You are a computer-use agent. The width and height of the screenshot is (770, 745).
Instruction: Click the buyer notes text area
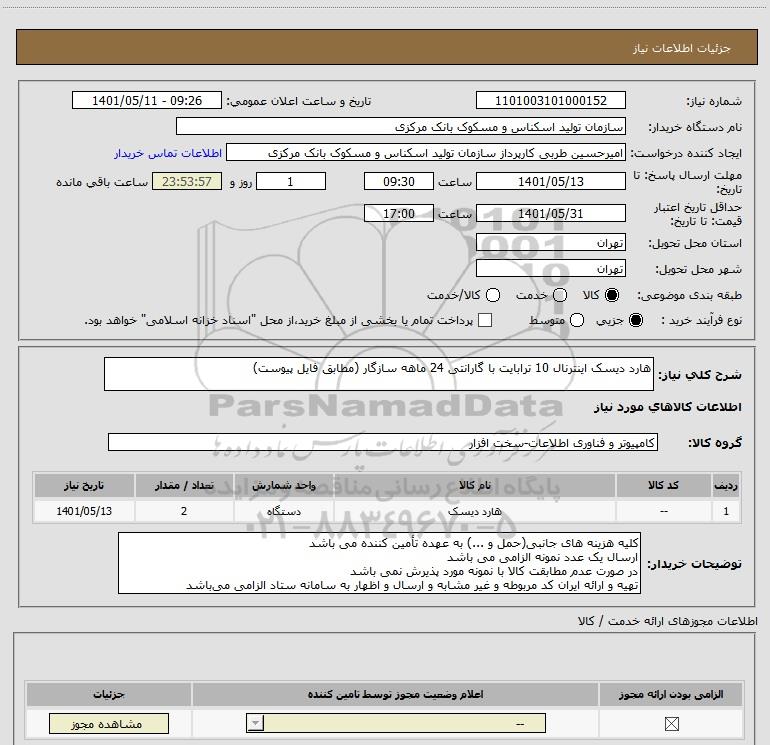click(379, 563)
